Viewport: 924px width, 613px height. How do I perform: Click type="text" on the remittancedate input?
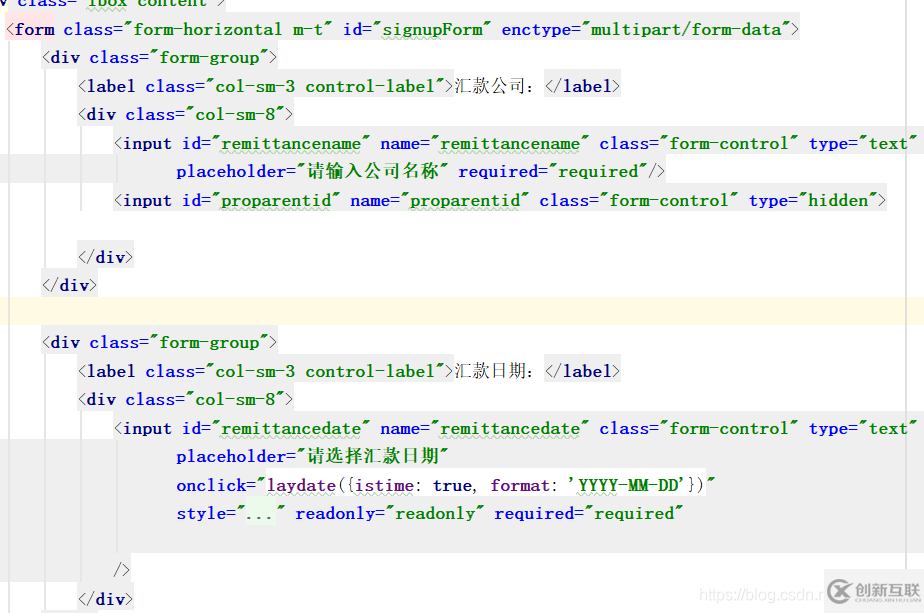coord(863,429)
